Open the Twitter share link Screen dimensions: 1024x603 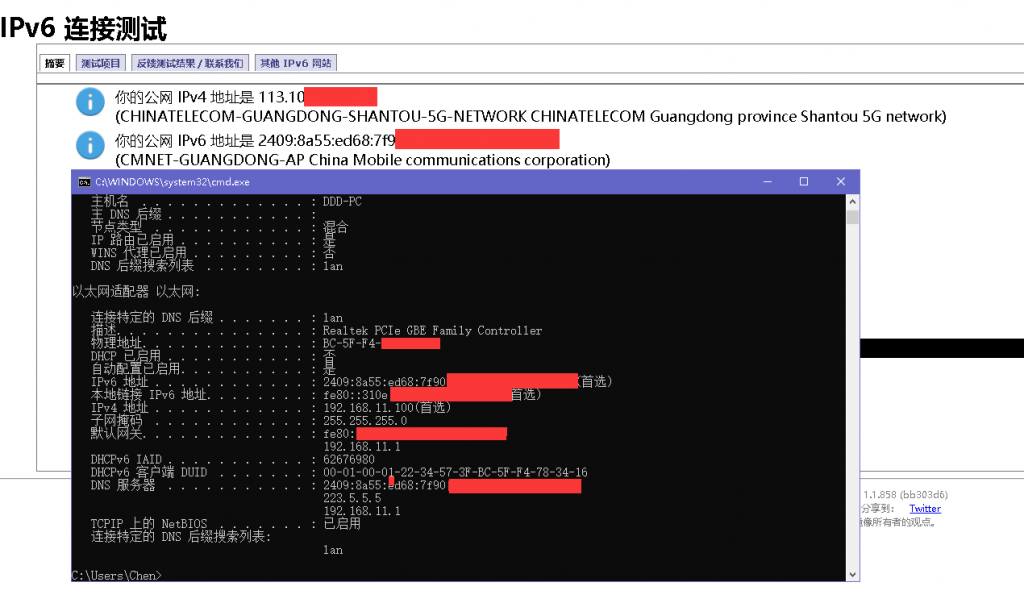(x=924, y=509)
